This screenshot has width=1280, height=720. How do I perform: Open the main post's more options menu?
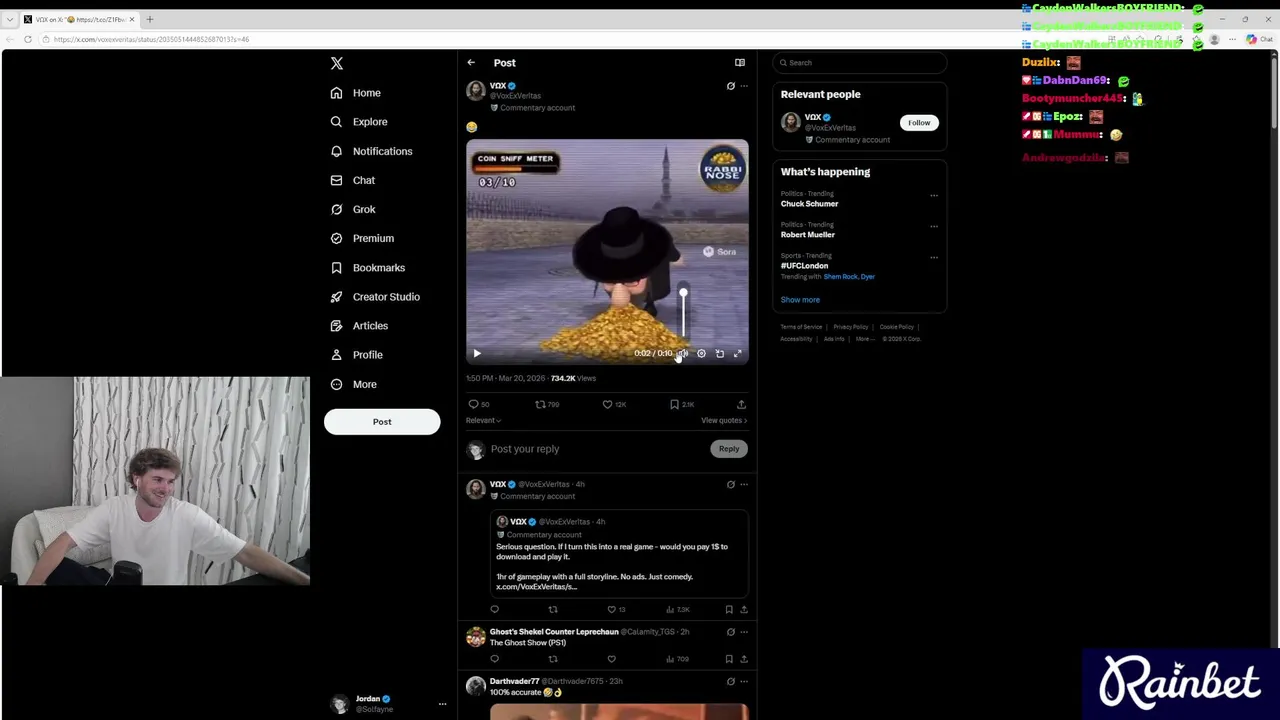[x=743, y=86]
